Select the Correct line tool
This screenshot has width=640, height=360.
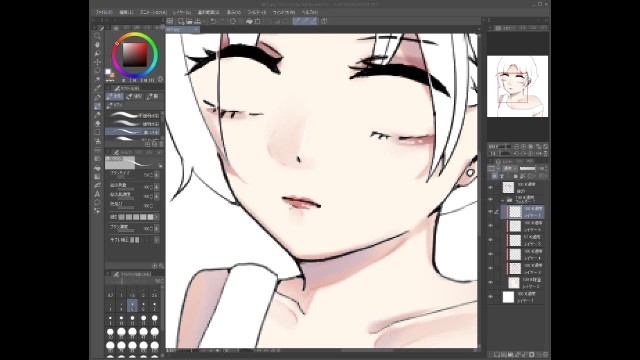pos(97,211)
